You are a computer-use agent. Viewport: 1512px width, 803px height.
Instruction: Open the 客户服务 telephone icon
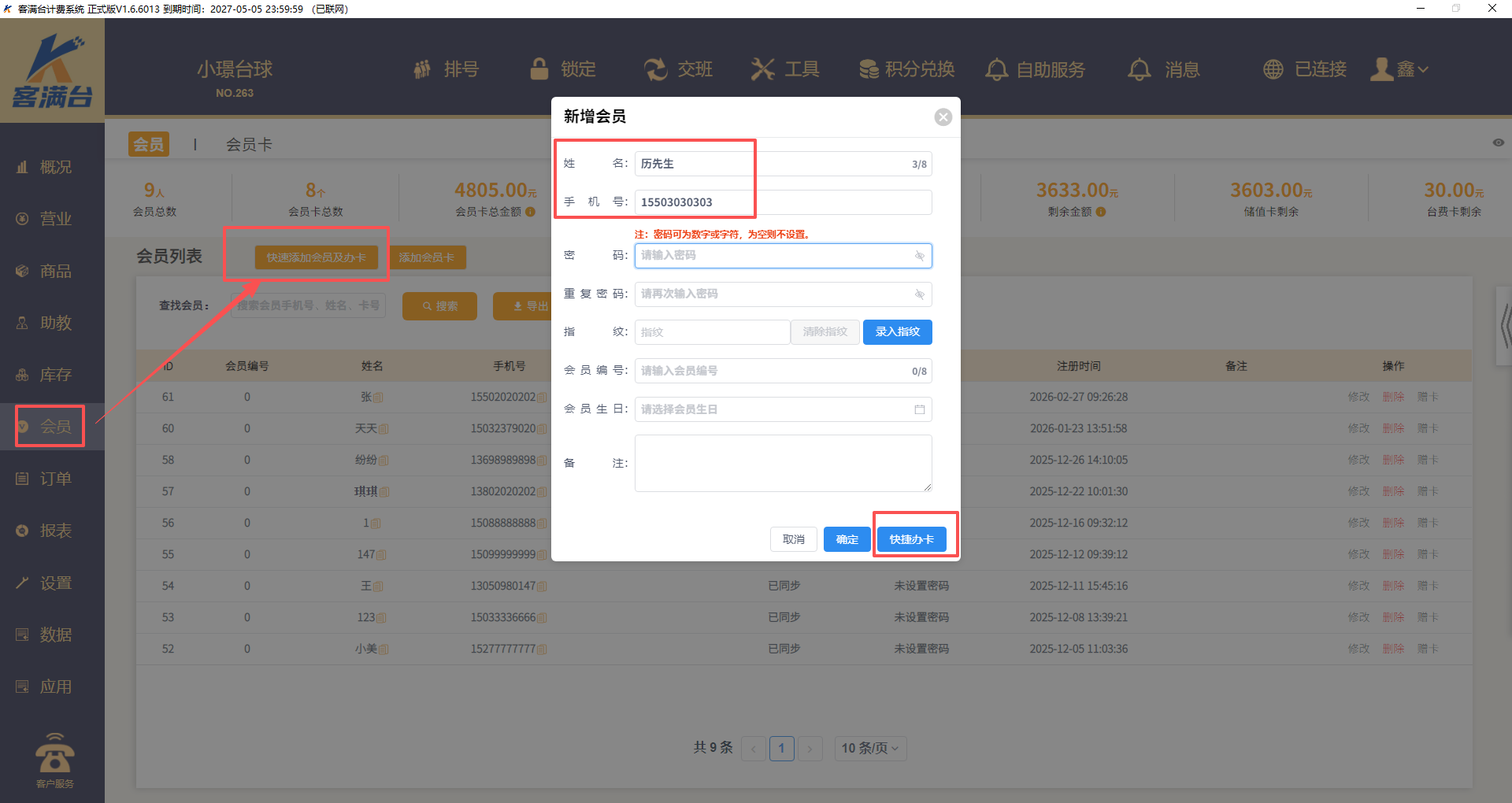[54, 756]
